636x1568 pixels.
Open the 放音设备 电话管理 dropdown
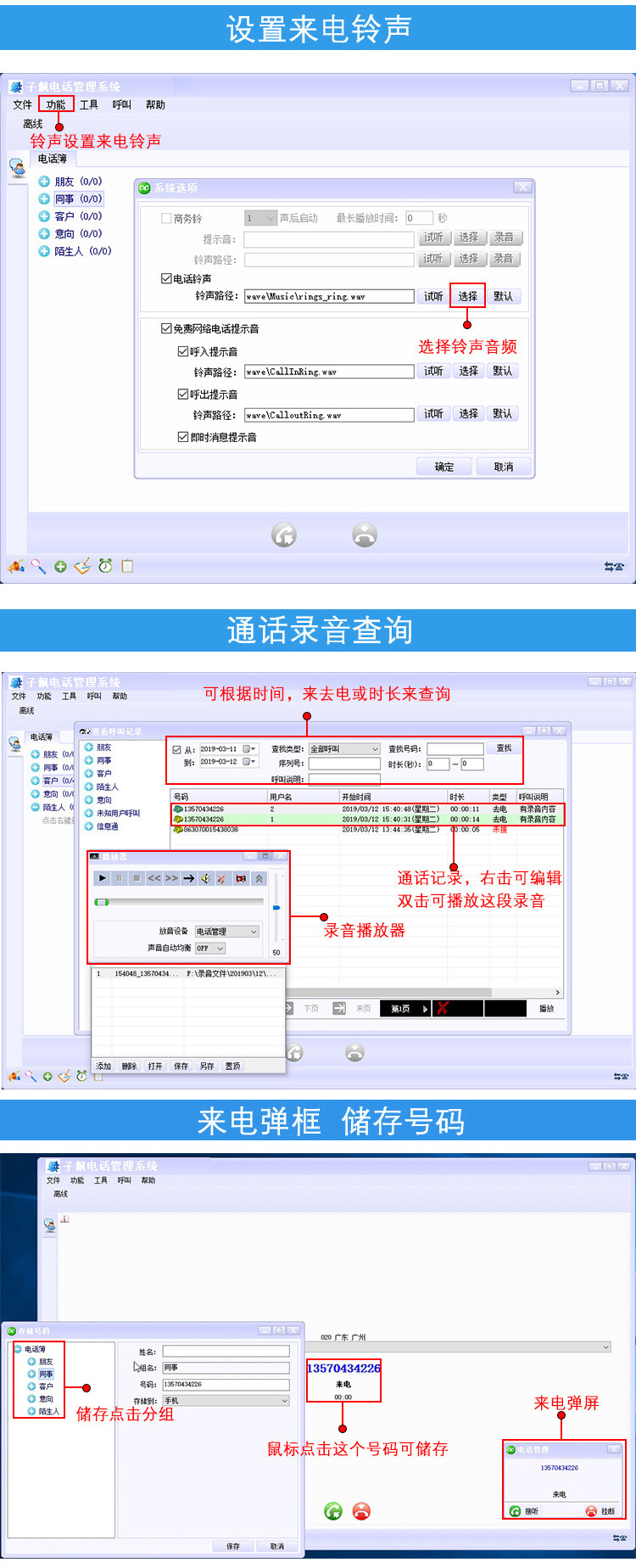[226, 932]
